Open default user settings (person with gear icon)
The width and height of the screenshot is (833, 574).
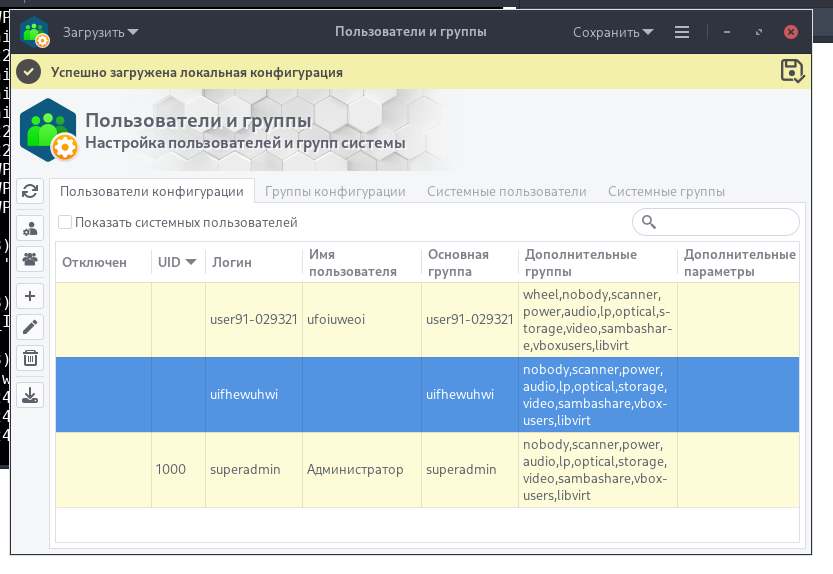31,227
